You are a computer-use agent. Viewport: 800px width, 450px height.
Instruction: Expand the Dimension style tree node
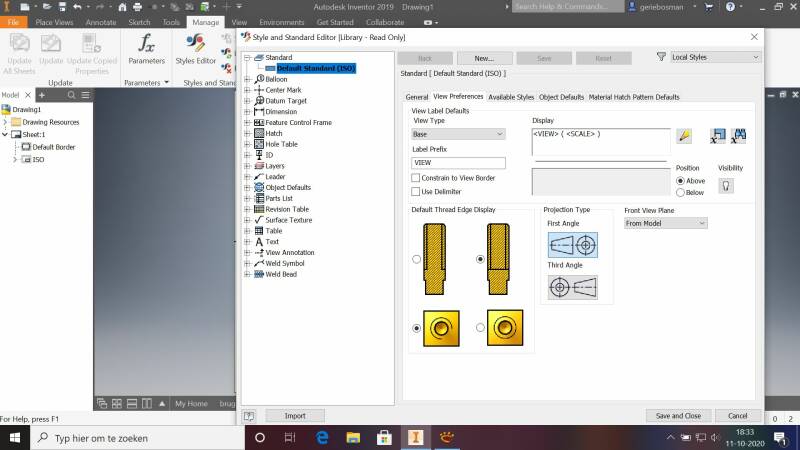coord(247,111)
